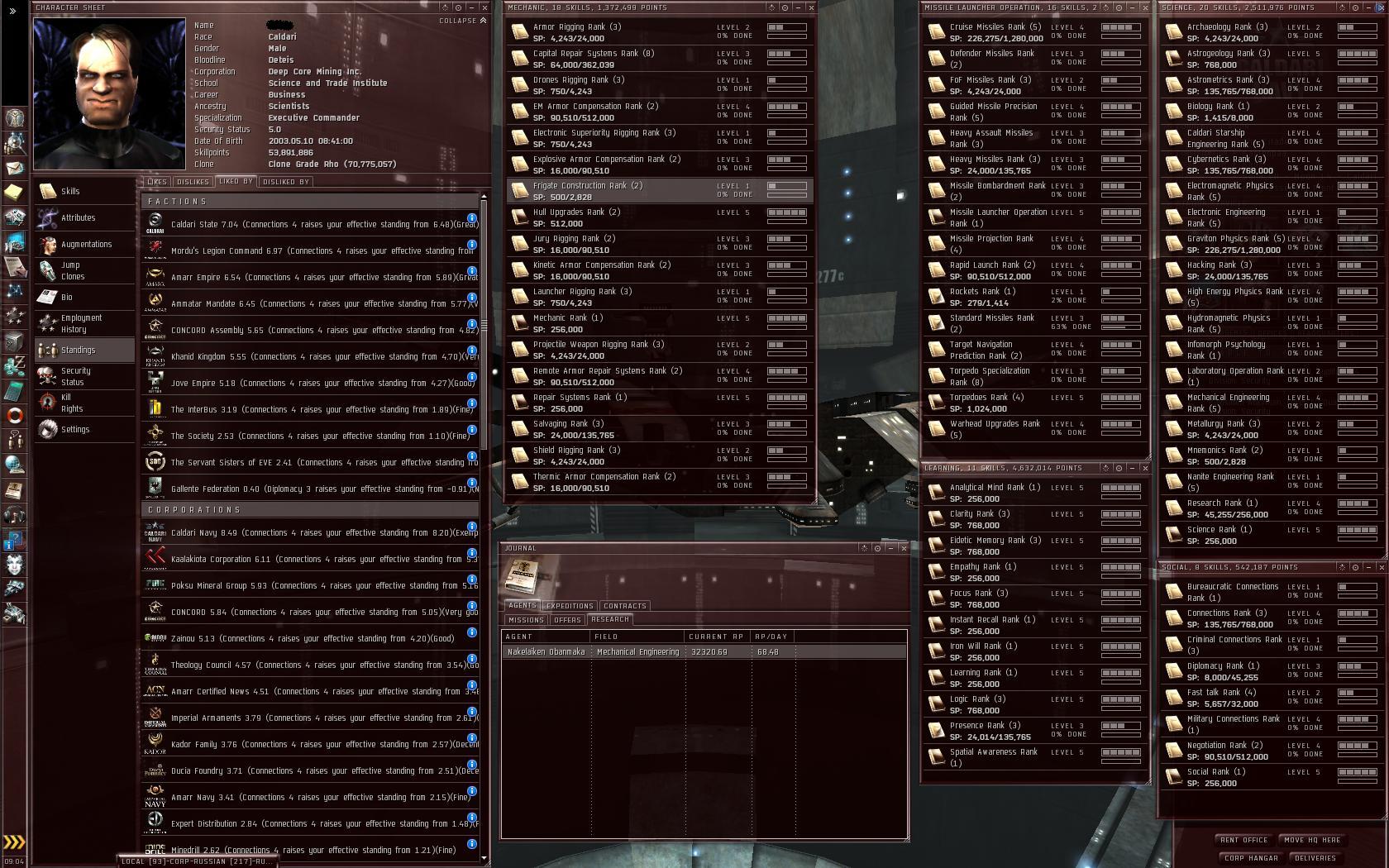This screenshot has height=868, width=1389.
Task: Click the InterBus faction logo
Action: click(155, 409)
